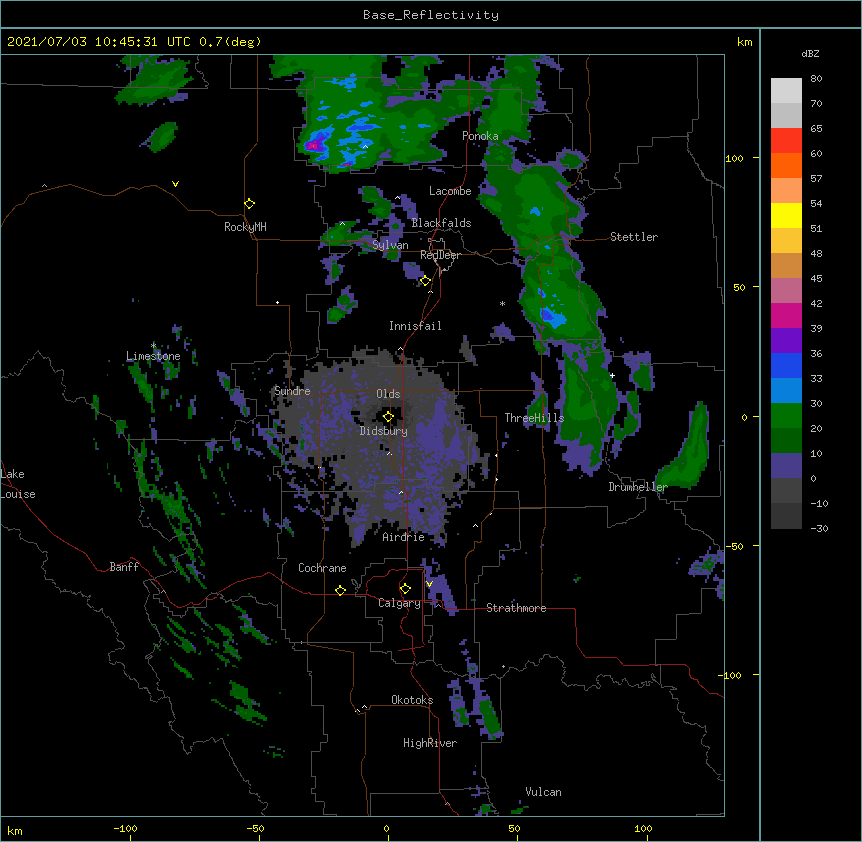
Task: Pick the yellow 51-54 dBZ legend swatch
Action: click(786, 215)
